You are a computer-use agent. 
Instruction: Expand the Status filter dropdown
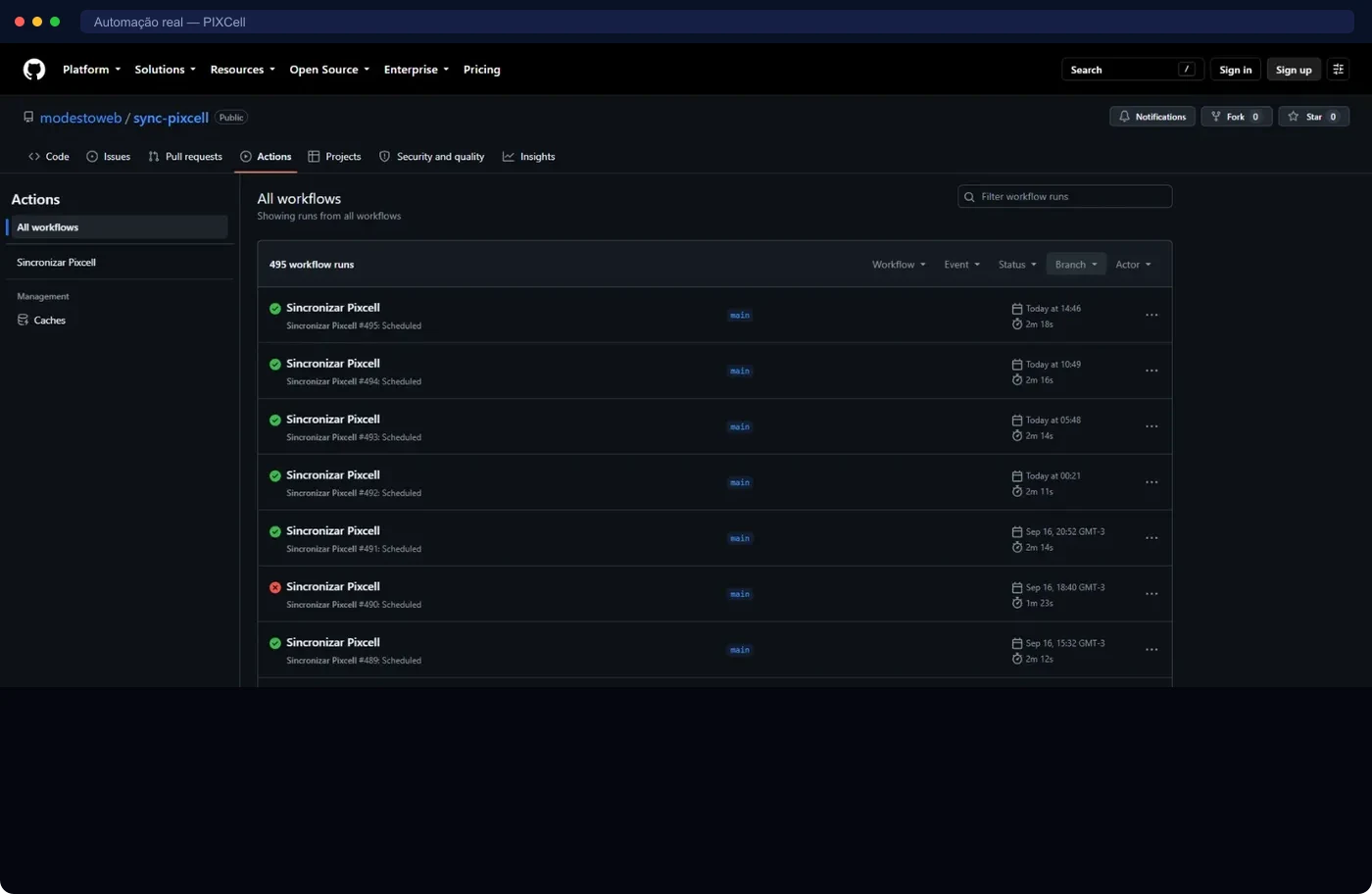click(1017, 265)
